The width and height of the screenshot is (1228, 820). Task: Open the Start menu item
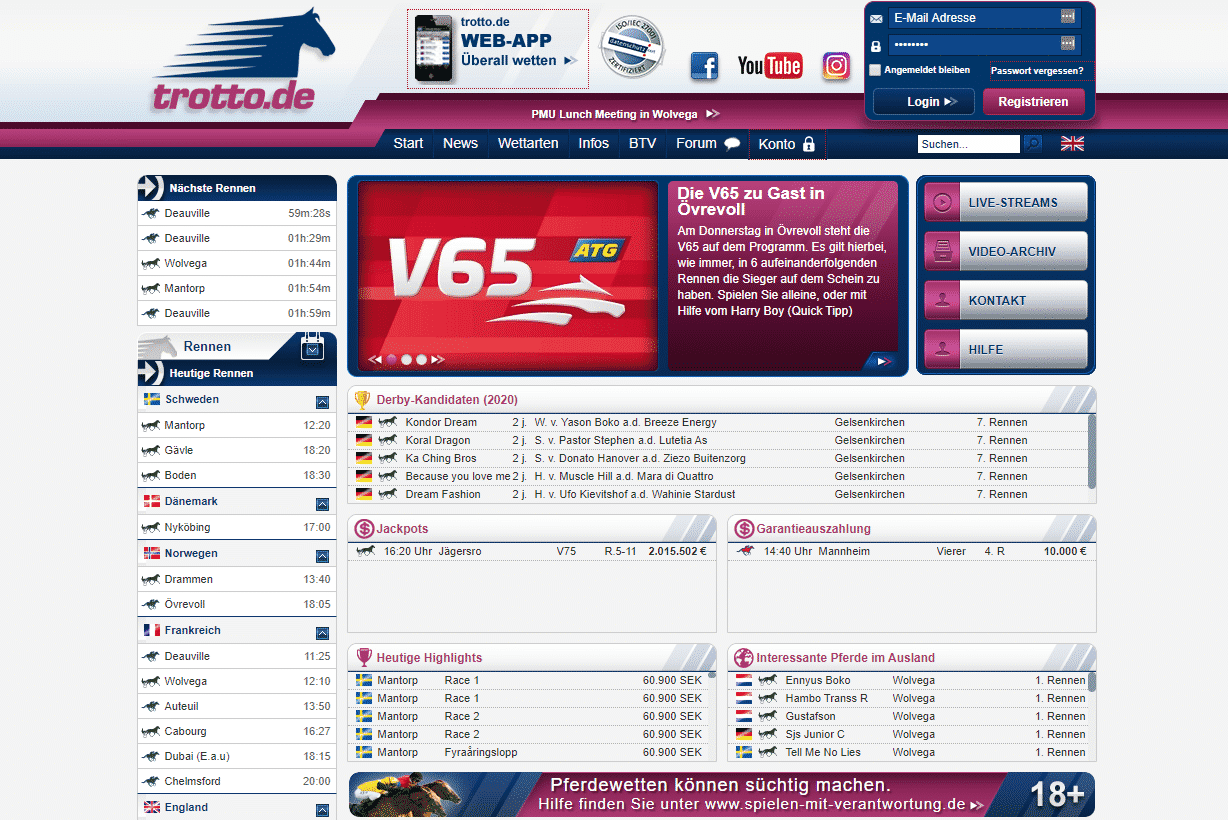pos(408,143)
